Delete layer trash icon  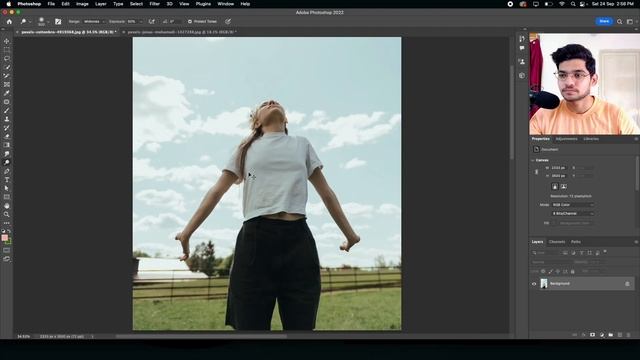point(629,335)
